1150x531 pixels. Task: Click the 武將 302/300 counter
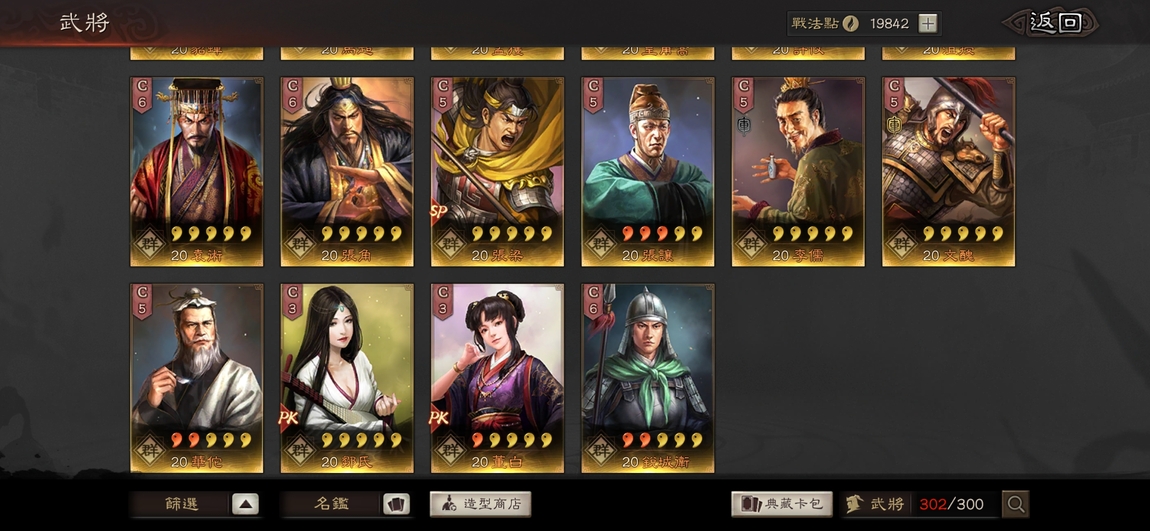[x=919, y=504]
